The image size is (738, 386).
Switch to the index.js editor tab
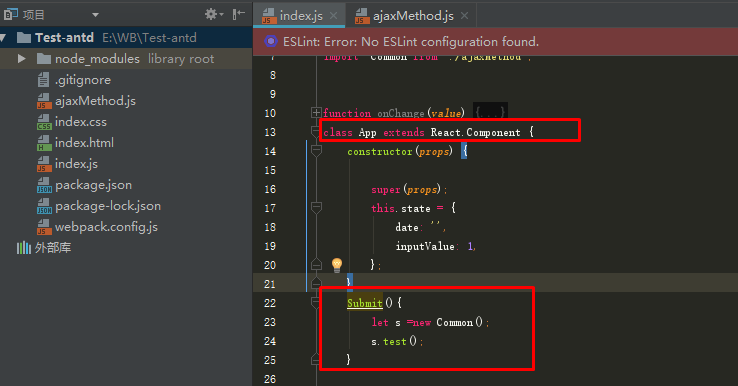pyautogui.click(x=300, y=16)
